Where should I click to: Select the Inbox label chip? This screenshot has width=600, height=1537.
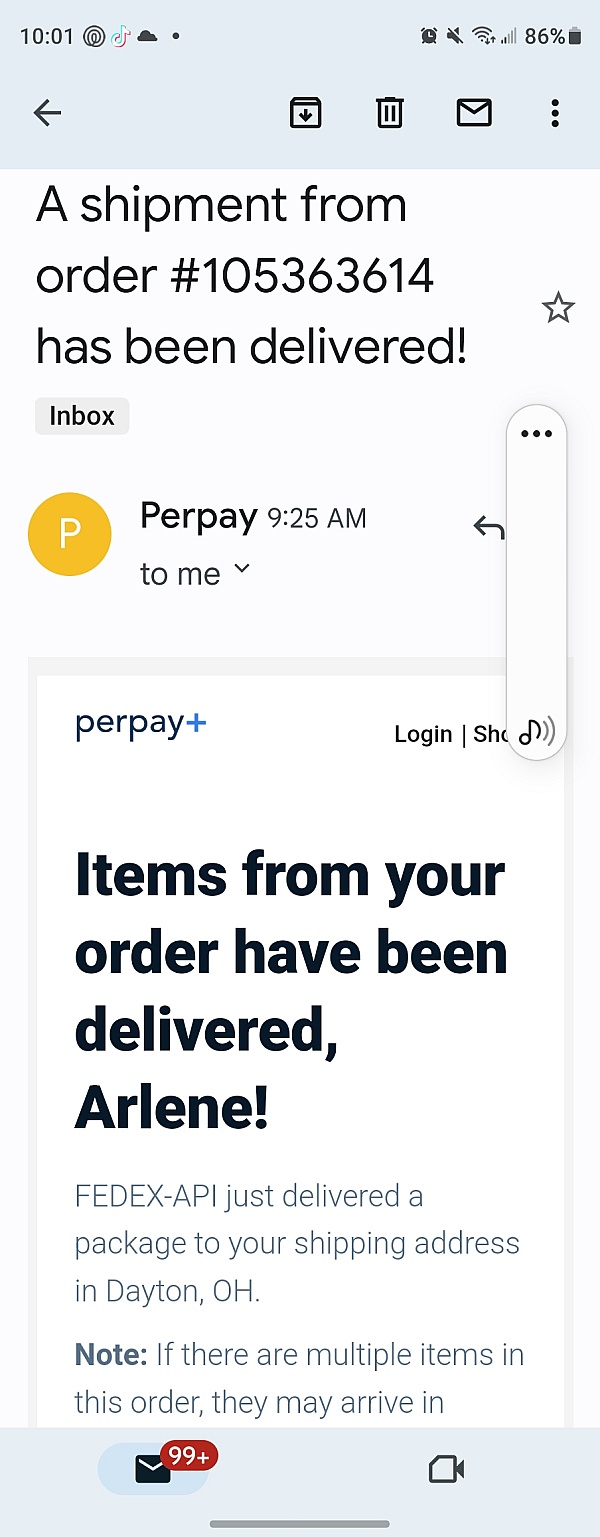[81, 416]
